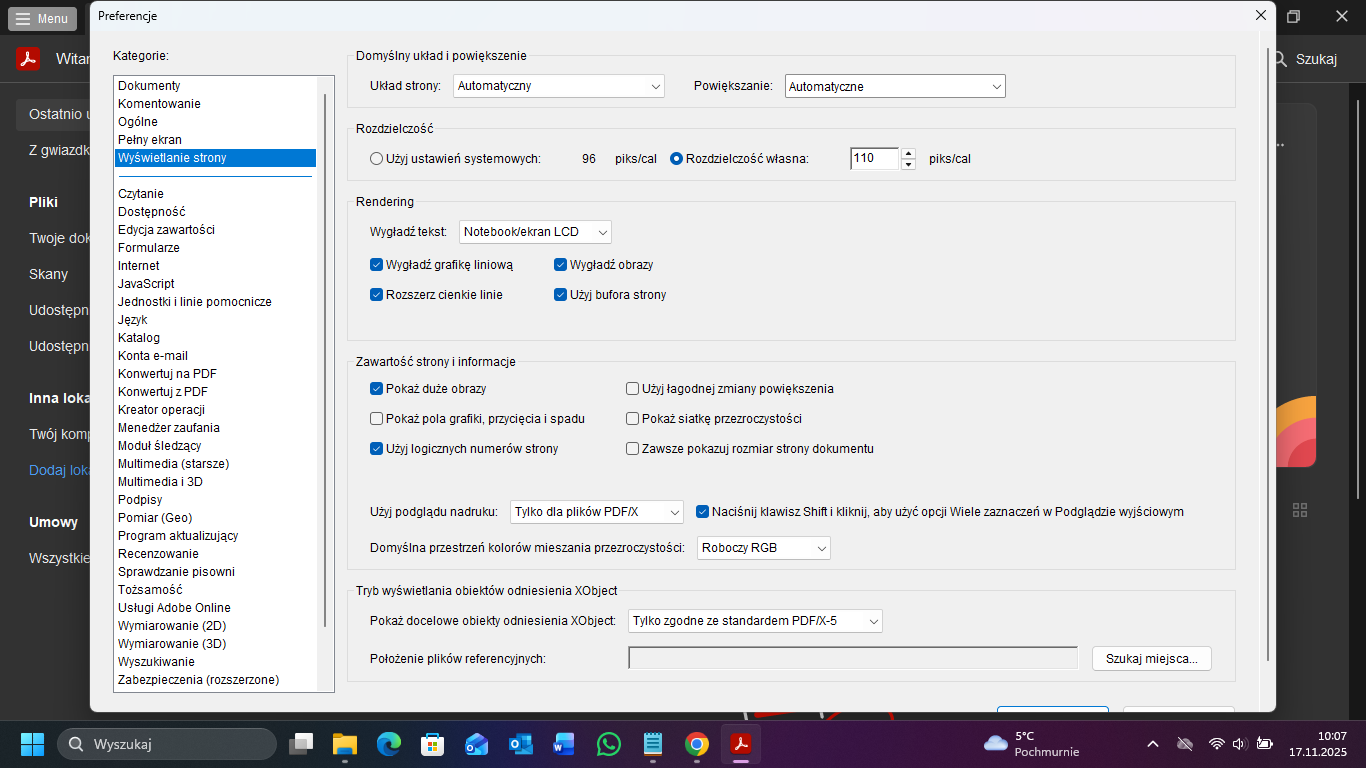The width and height of the screenshot is (1366, 768).
Task: Open the Menu button in Acrobat
Action: click(x=42, y=19)
